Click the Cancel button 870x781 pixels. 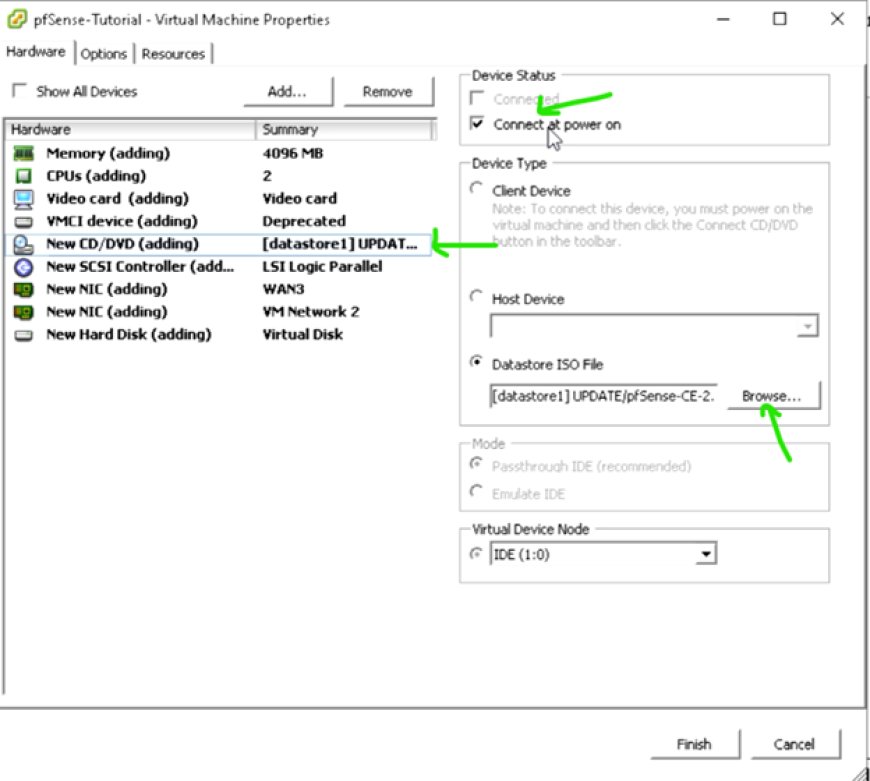795,744
